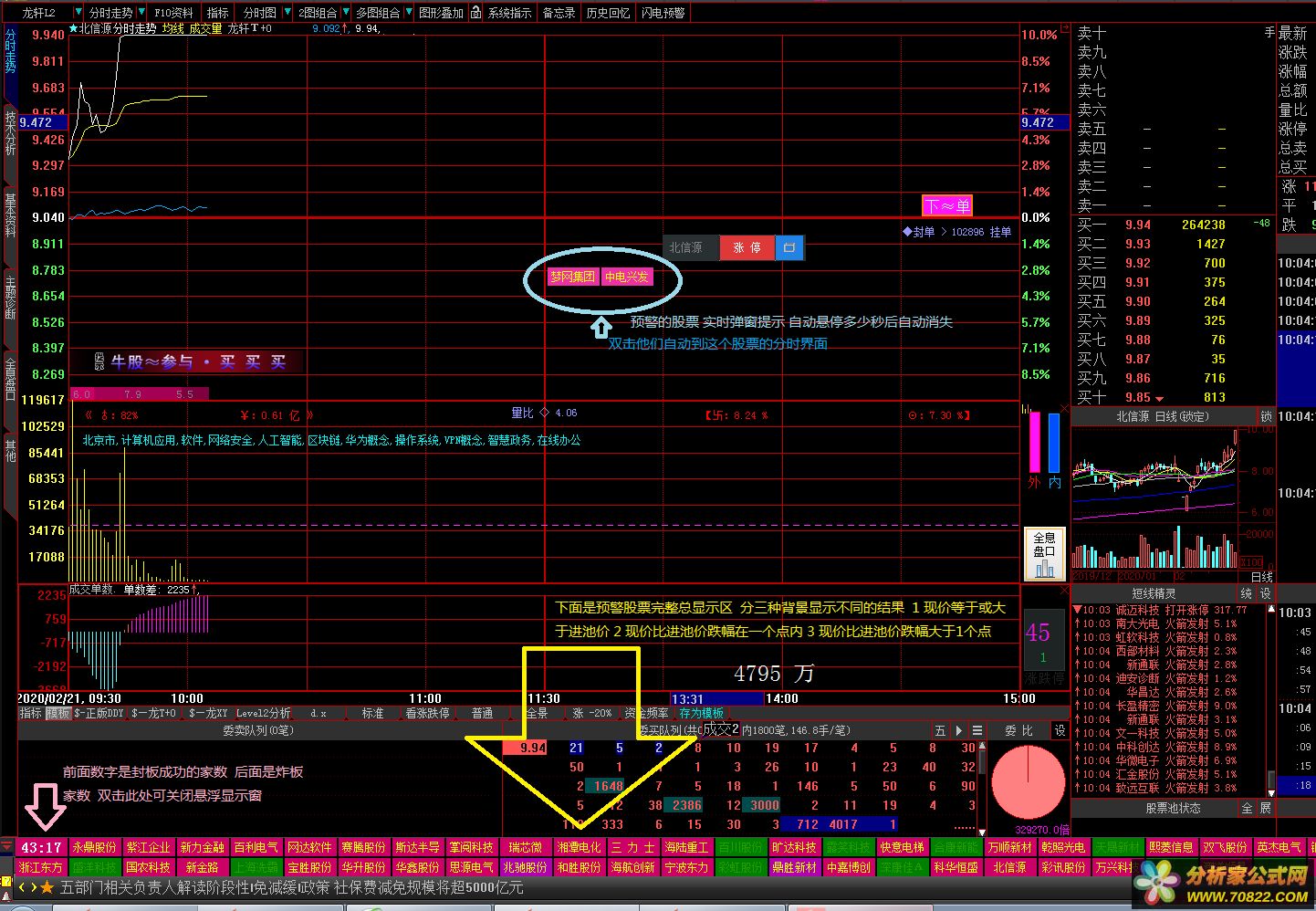Image resolution: width=1316 pixels, height=911 pixels.
Task: Expand the 分时图 dropdown arrow
Action: point(287,13)
